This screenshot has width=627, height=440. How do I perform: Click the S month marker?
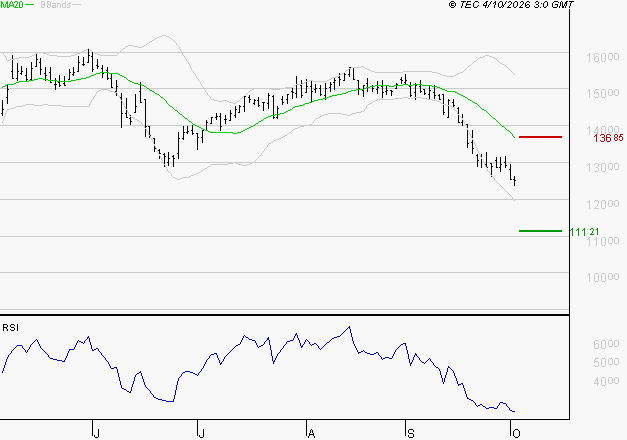[411, 433]
